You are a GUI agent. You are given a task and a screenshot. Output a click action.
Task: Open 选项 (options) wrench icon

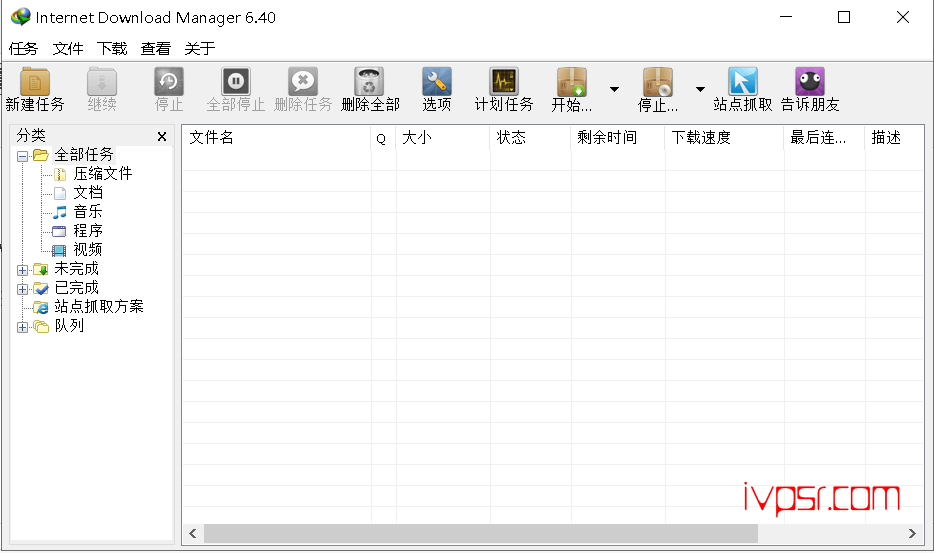(x=437, y=82)
